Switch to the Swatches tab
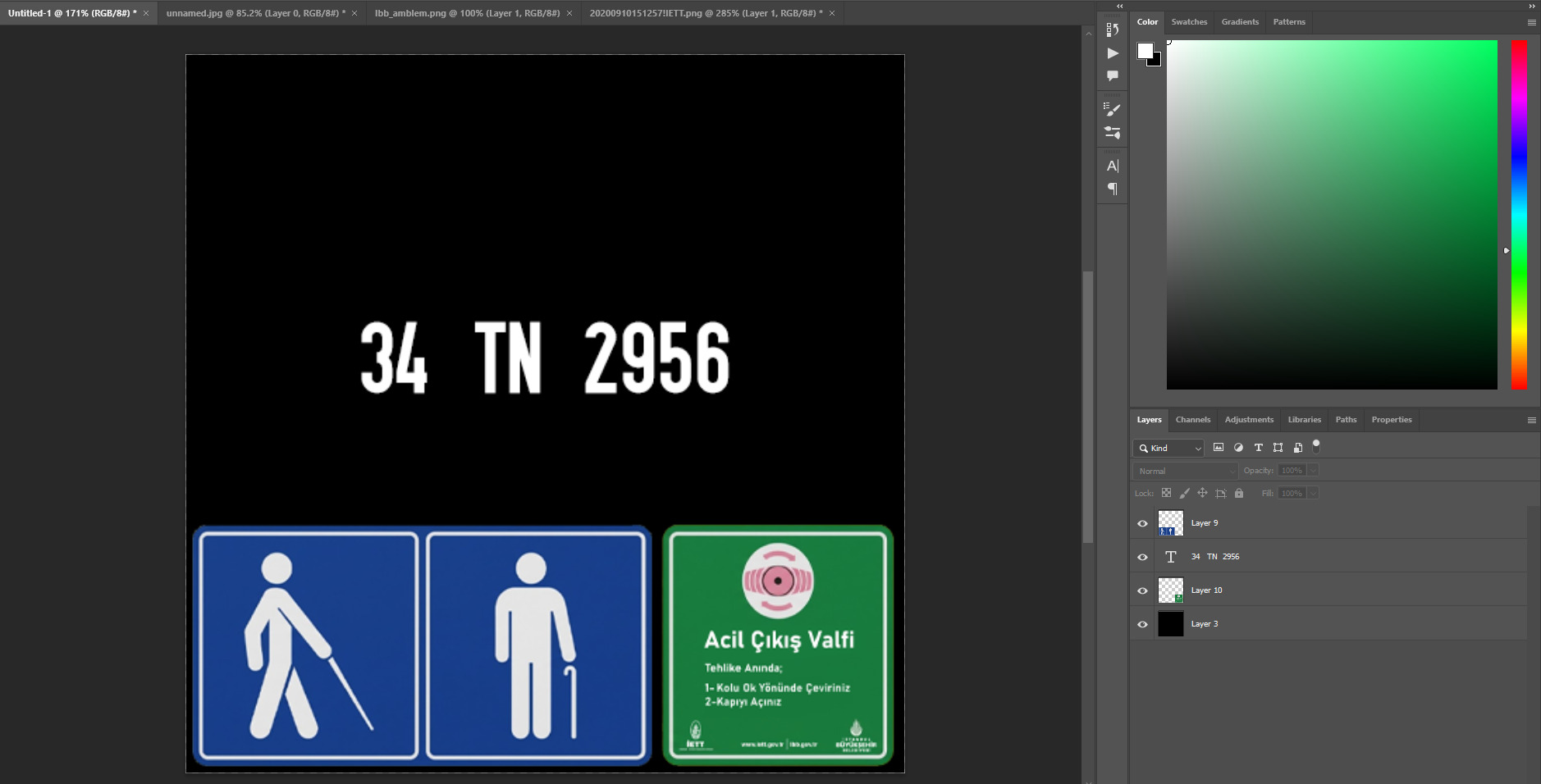Viewport: 1541px width, 784px height. click(1189, 22)
